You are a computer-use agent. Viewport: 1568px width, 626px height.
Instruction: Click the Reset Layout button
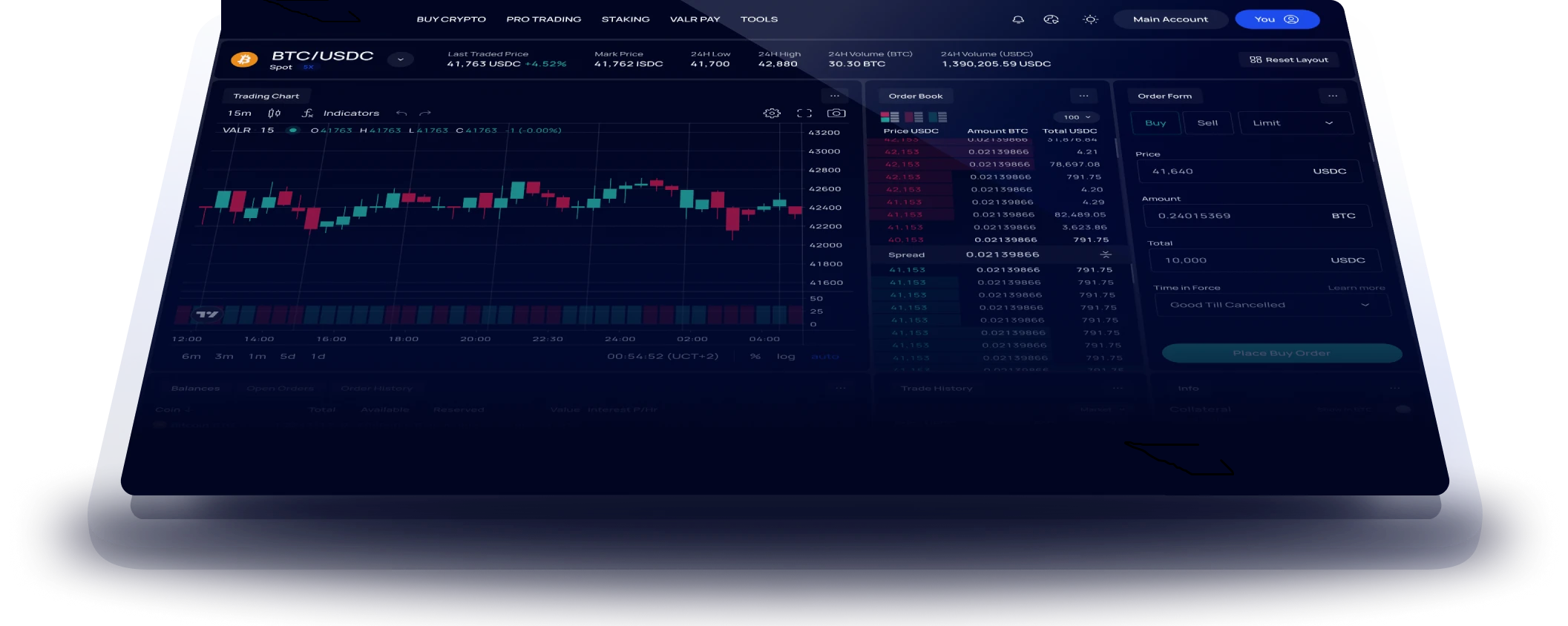[x=1289, y=60]
